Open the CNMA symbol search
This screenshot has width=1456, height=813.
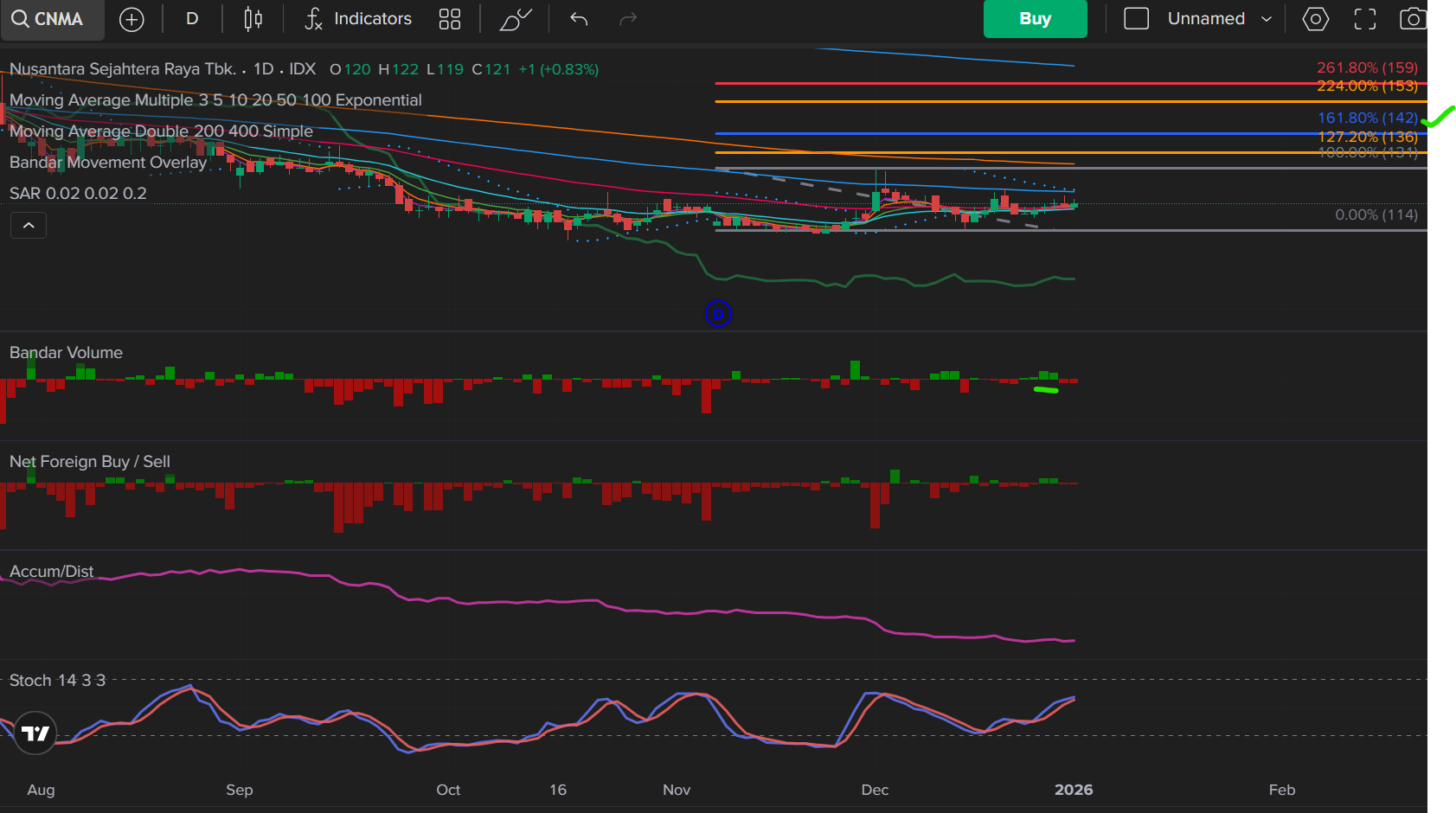pyautogui.click(x=48, y=19)
